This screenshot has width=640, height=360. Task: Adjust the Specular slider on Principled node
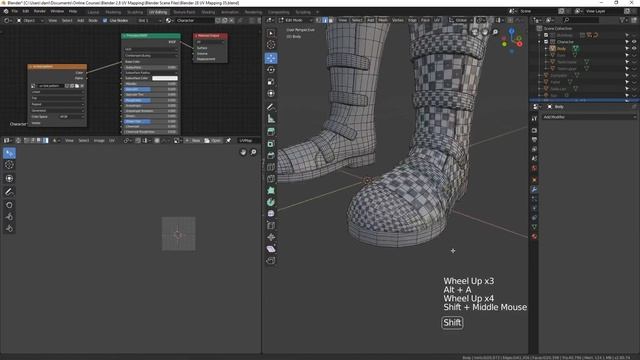(x=151, y=89)
